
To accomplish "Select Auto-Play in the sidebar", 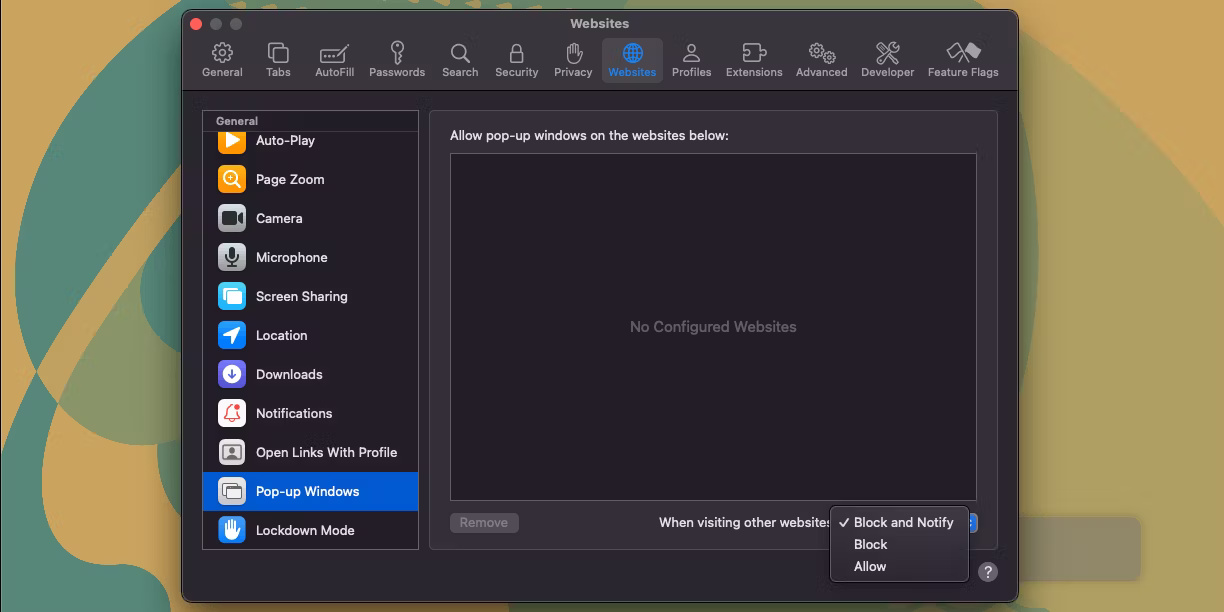I will point(283,140).
